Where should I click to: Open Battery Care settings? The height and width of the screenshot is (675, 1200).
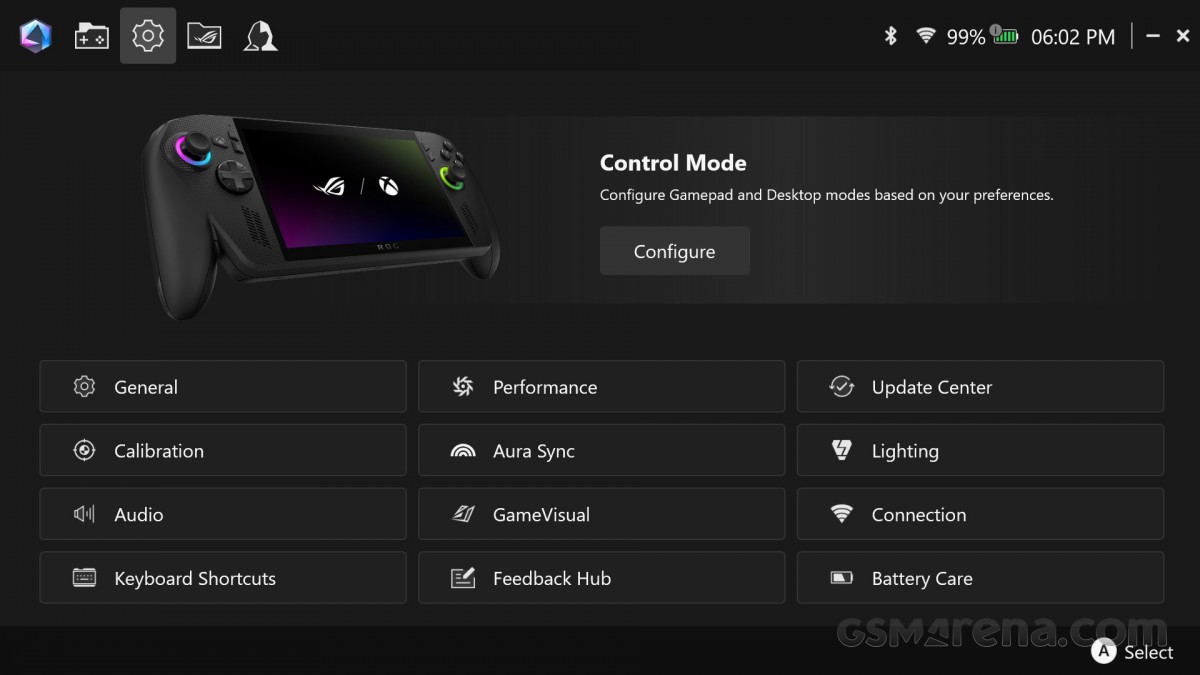click(980, 578)
